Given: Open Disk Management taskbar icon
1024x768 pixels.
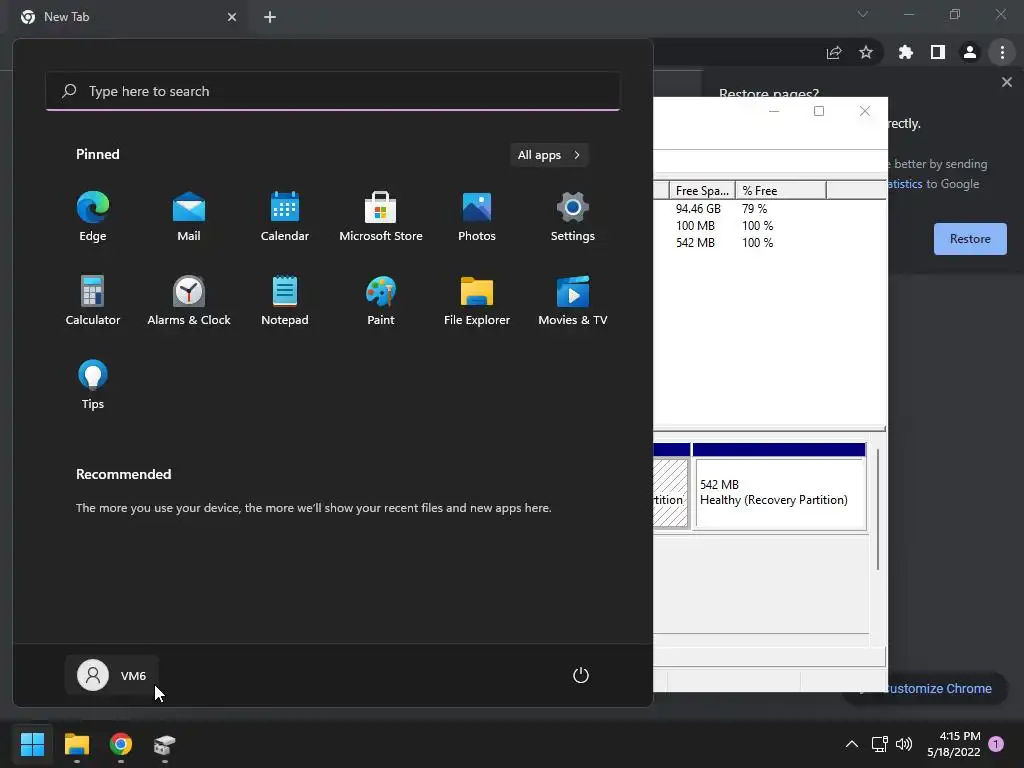Looking at the screenshot, I should coord(165,744).
